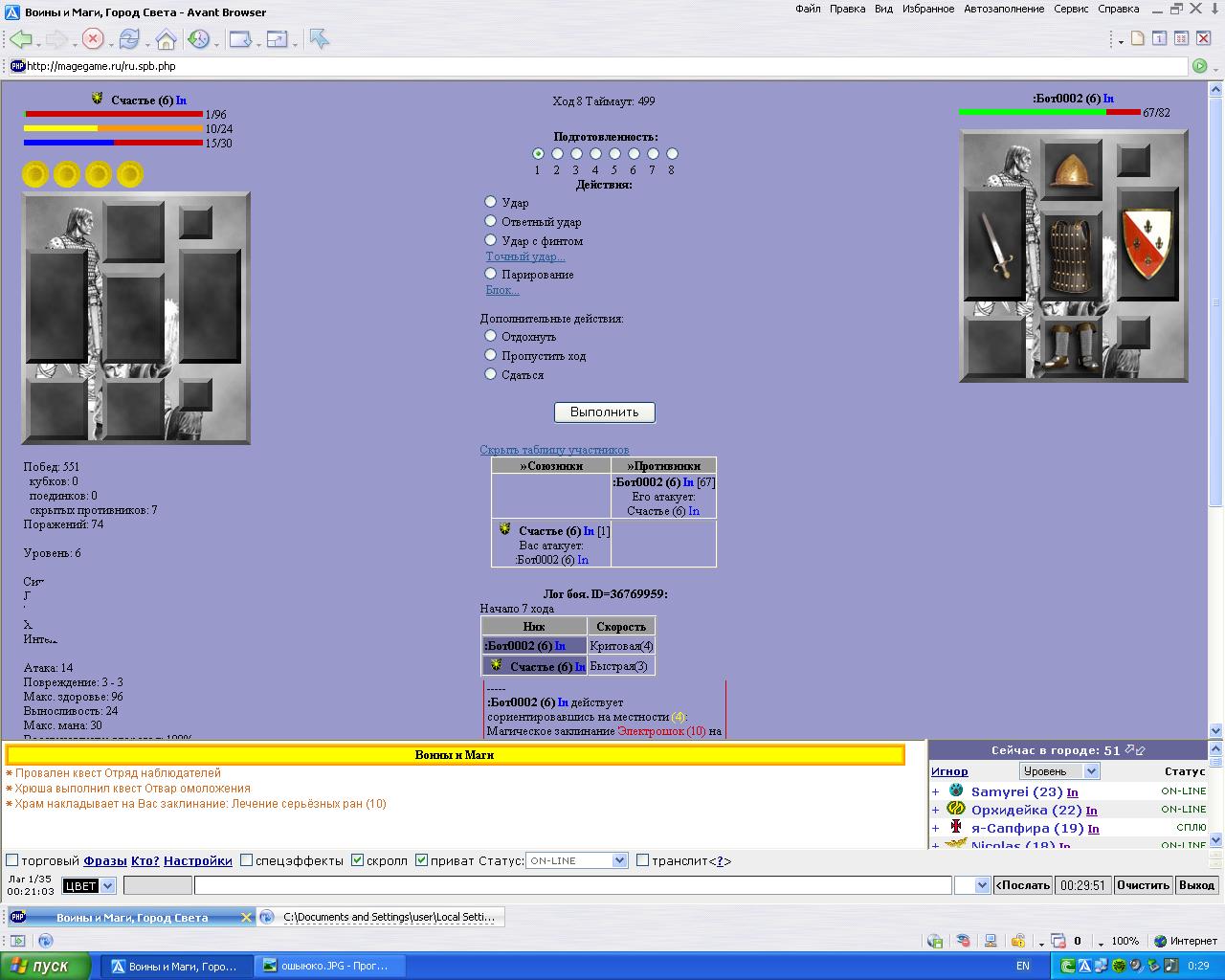Click the first gold coin icon
Image resolution: width=1225 pixels, height=980 pixels.
tap(35, 174)
